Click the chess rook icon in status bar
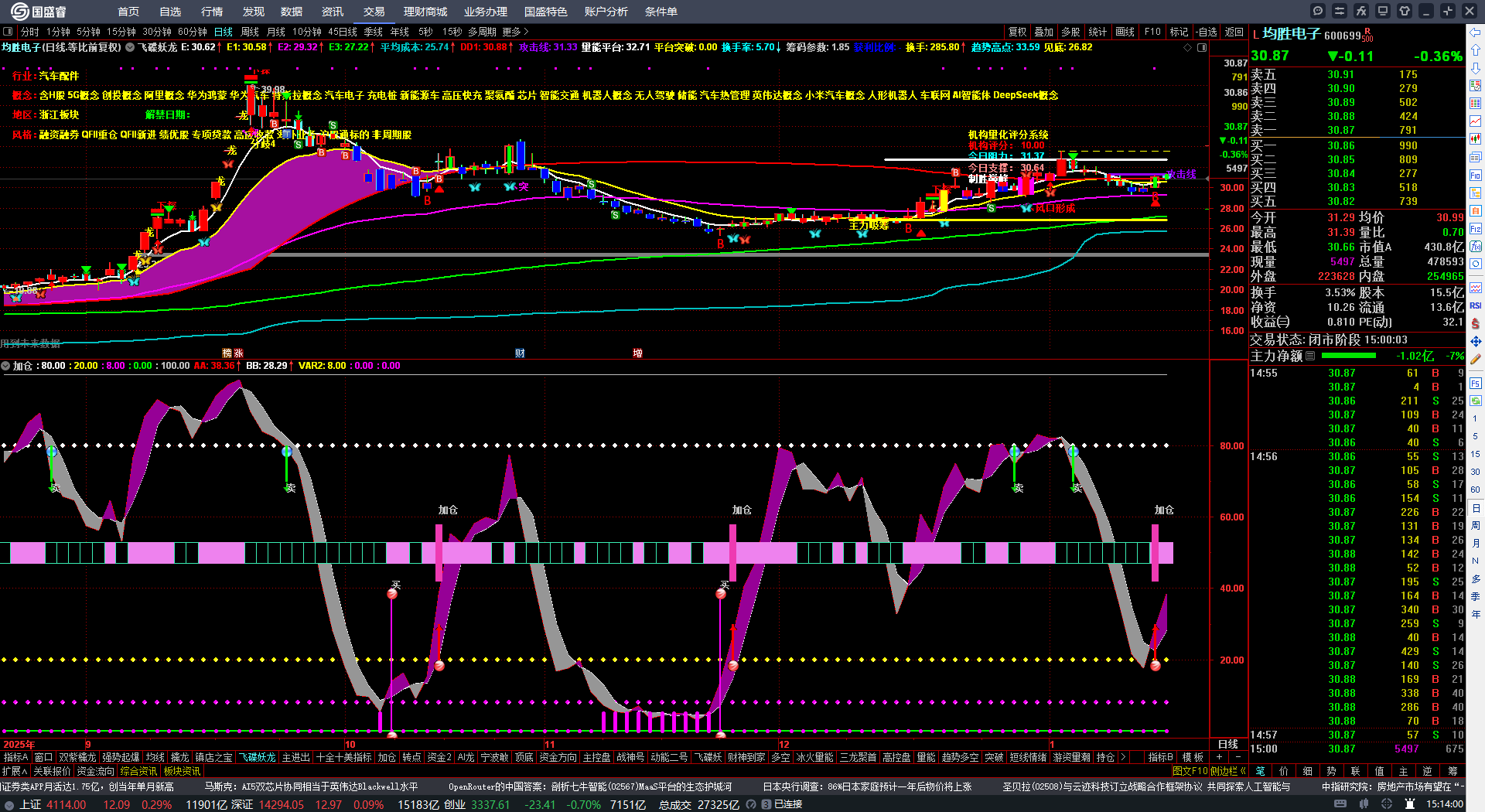 click(x=1410, y=804)
